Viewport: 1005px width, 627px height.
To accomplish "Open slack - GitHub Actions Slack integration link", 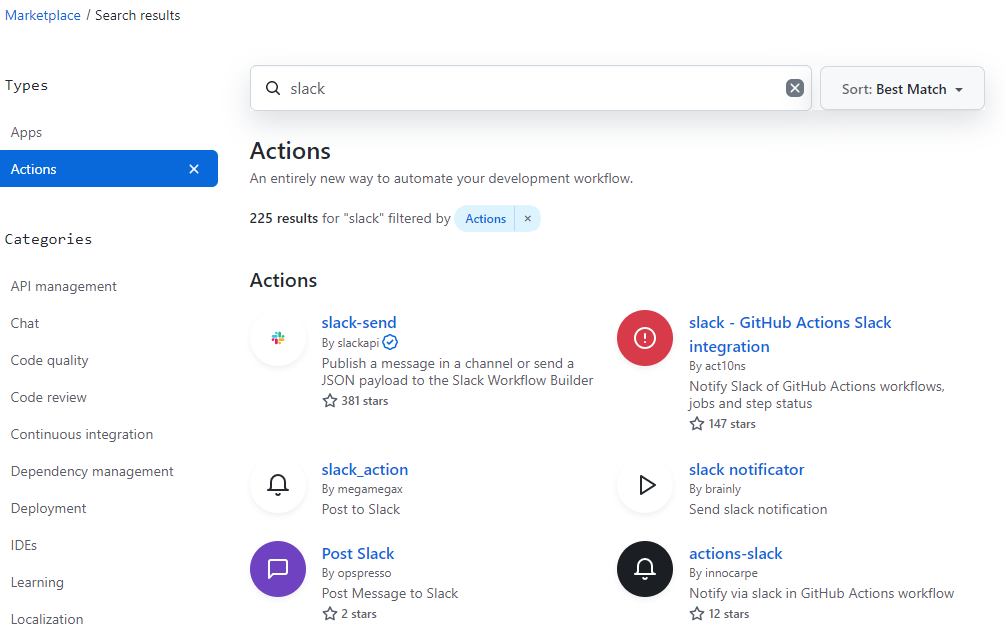I will [x=790, y=335].
